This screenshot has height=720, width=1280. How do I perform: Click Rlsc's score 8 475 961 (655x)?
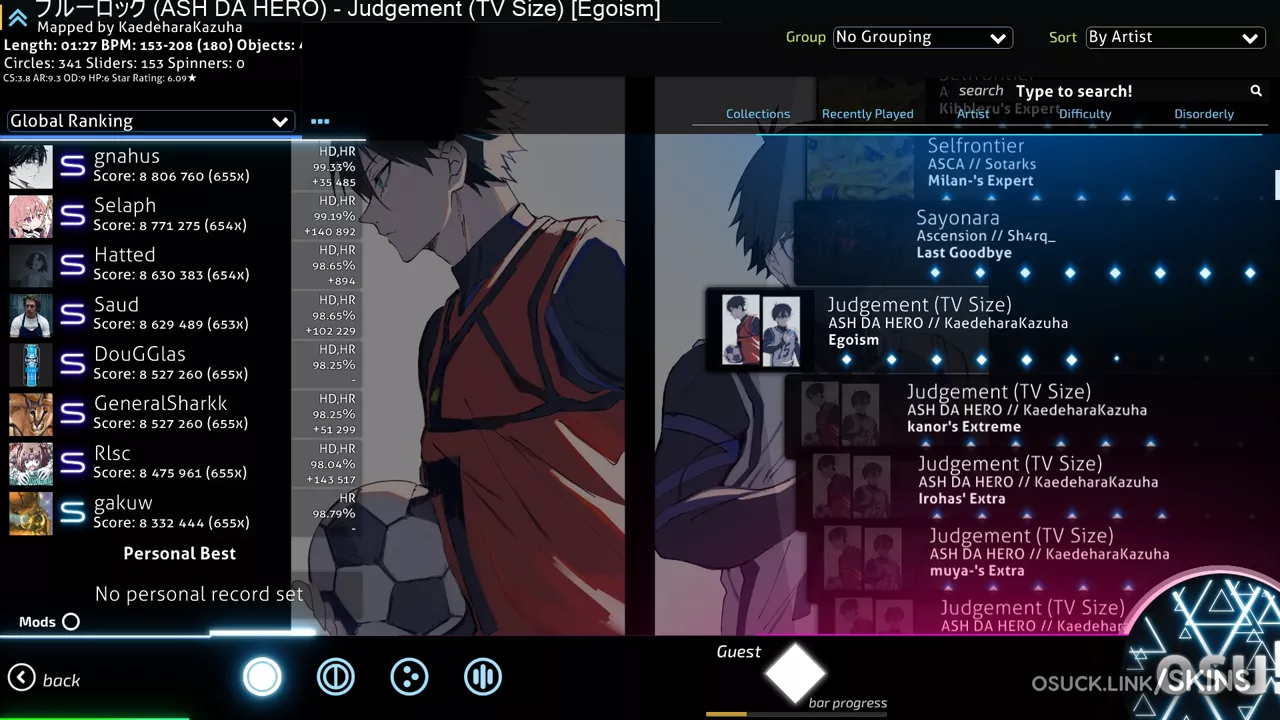(x=171, y=473)
